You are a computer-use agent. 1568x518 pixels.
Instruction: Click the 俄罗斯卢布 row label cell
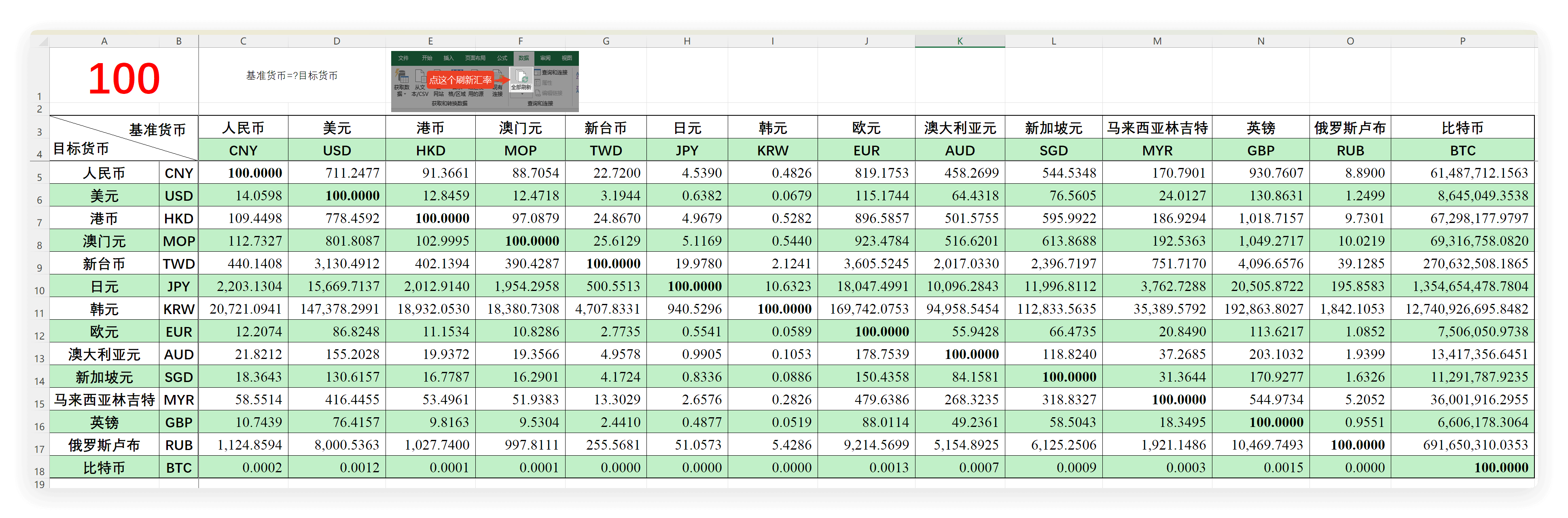(x=104, y=445)
